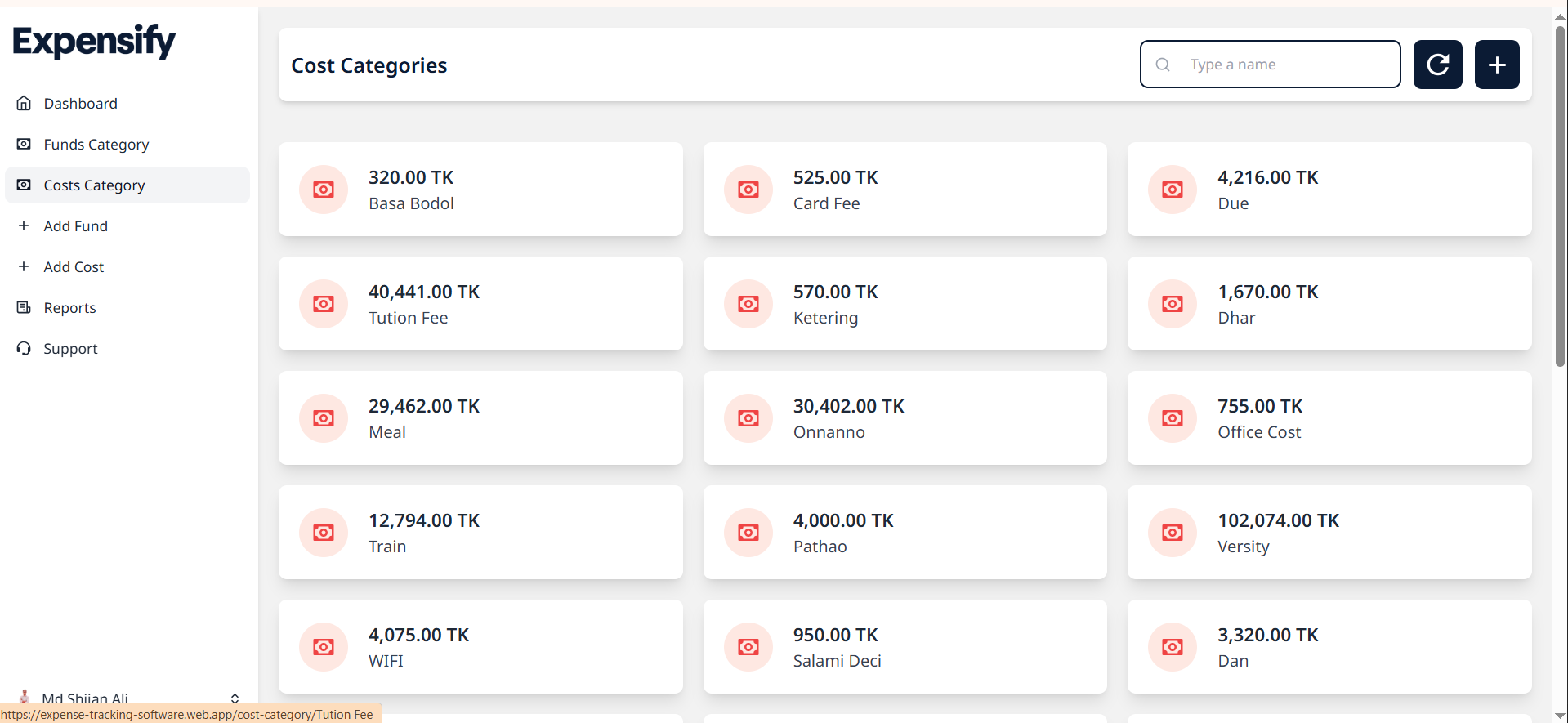
Task: Click the Dashboard home icon
Action: pyautogui.click(x=24, y=104)
